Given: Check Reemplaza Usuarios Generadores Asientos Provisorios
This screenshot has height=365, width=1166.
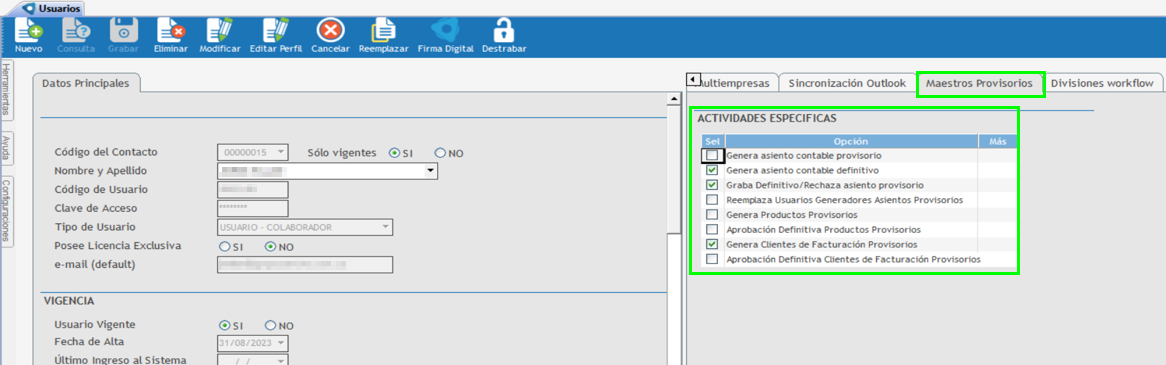Looking at the screenshot, I should click(712, 199).
